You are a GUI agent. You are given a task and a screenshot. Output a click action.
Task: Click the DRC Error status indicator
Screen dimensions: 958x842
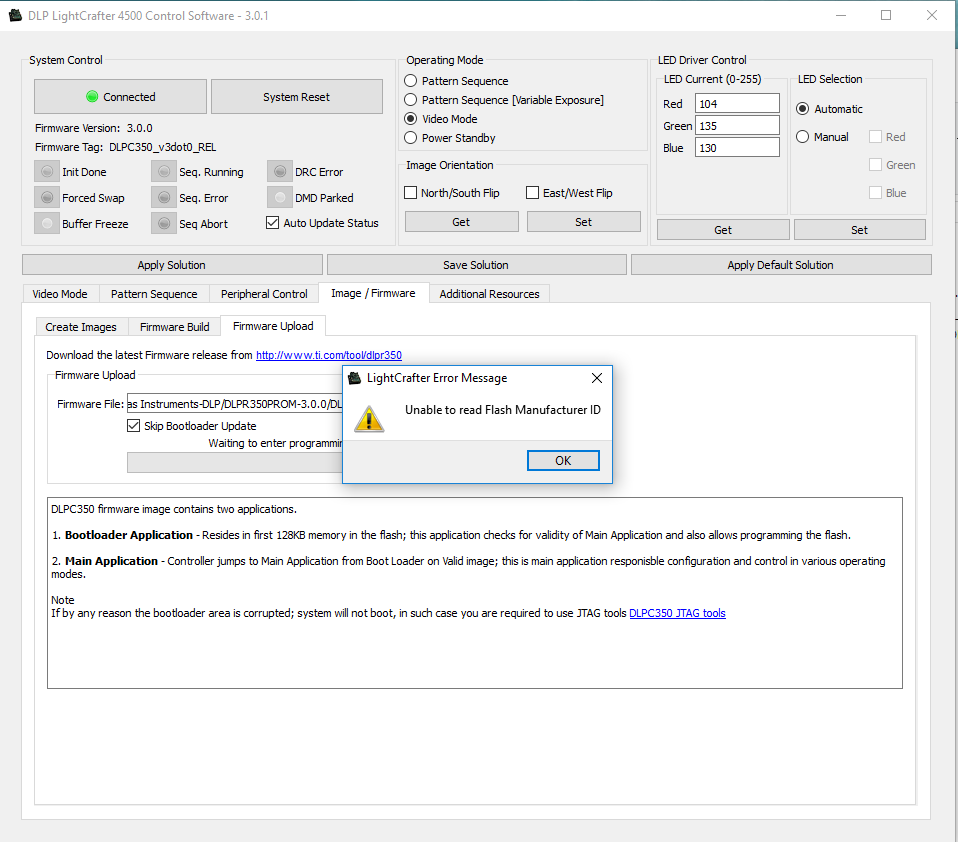click(280, 172)
